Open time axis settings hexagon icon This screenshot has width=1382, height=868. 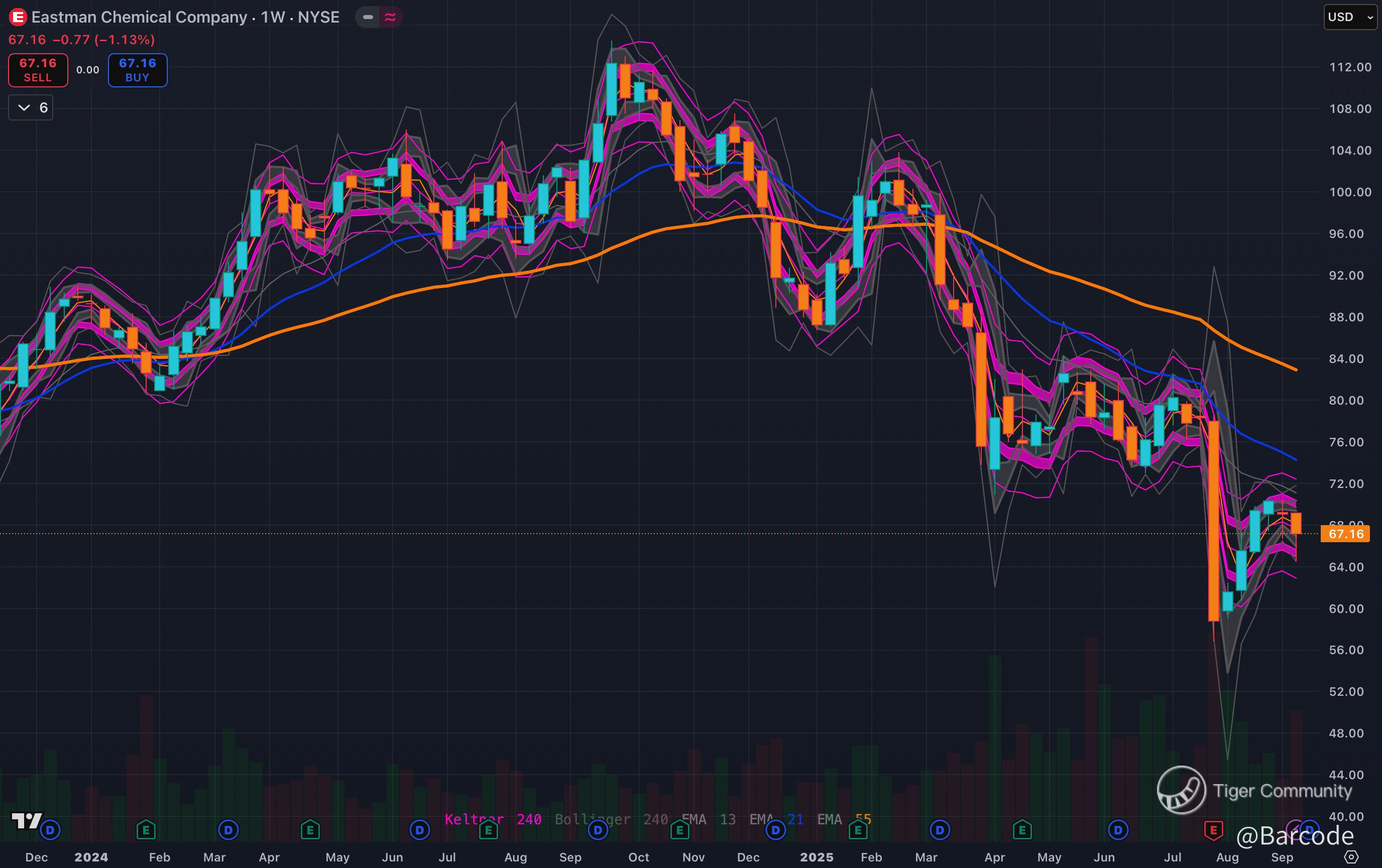coord(1351,857)
